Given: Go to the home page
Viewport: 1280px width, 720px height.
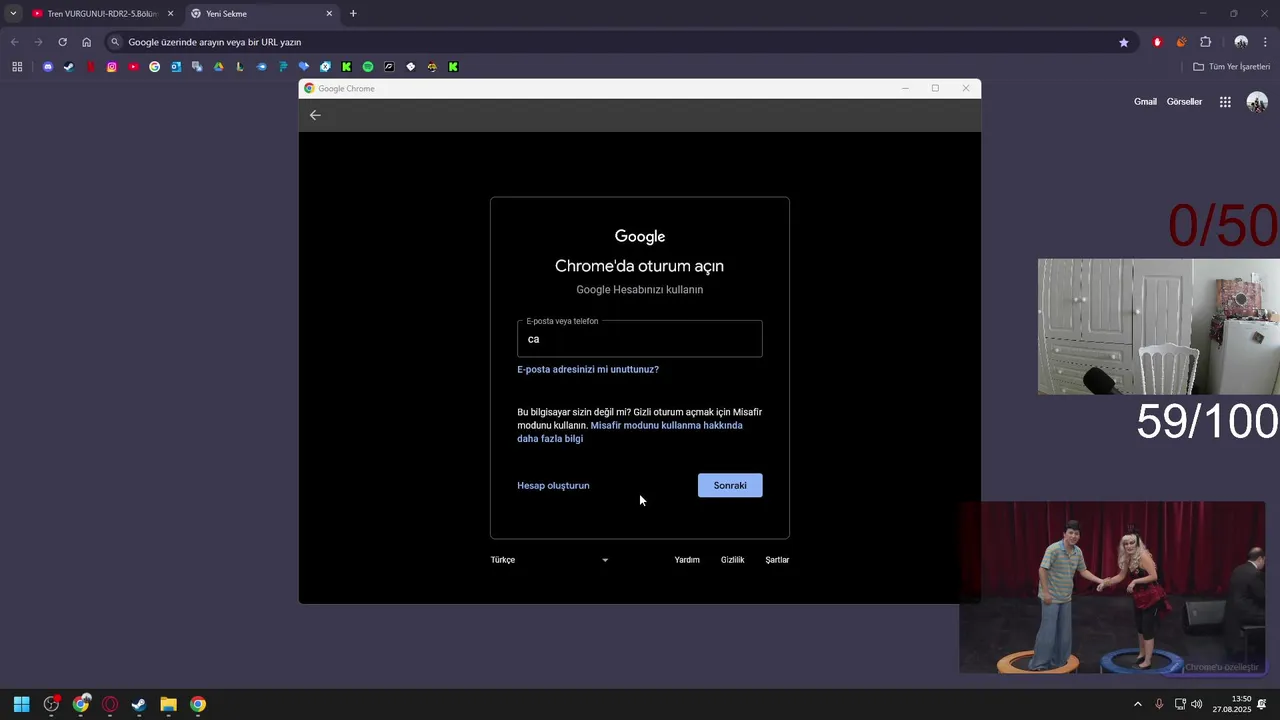Looking at the screenshot, I should [86, 42].
